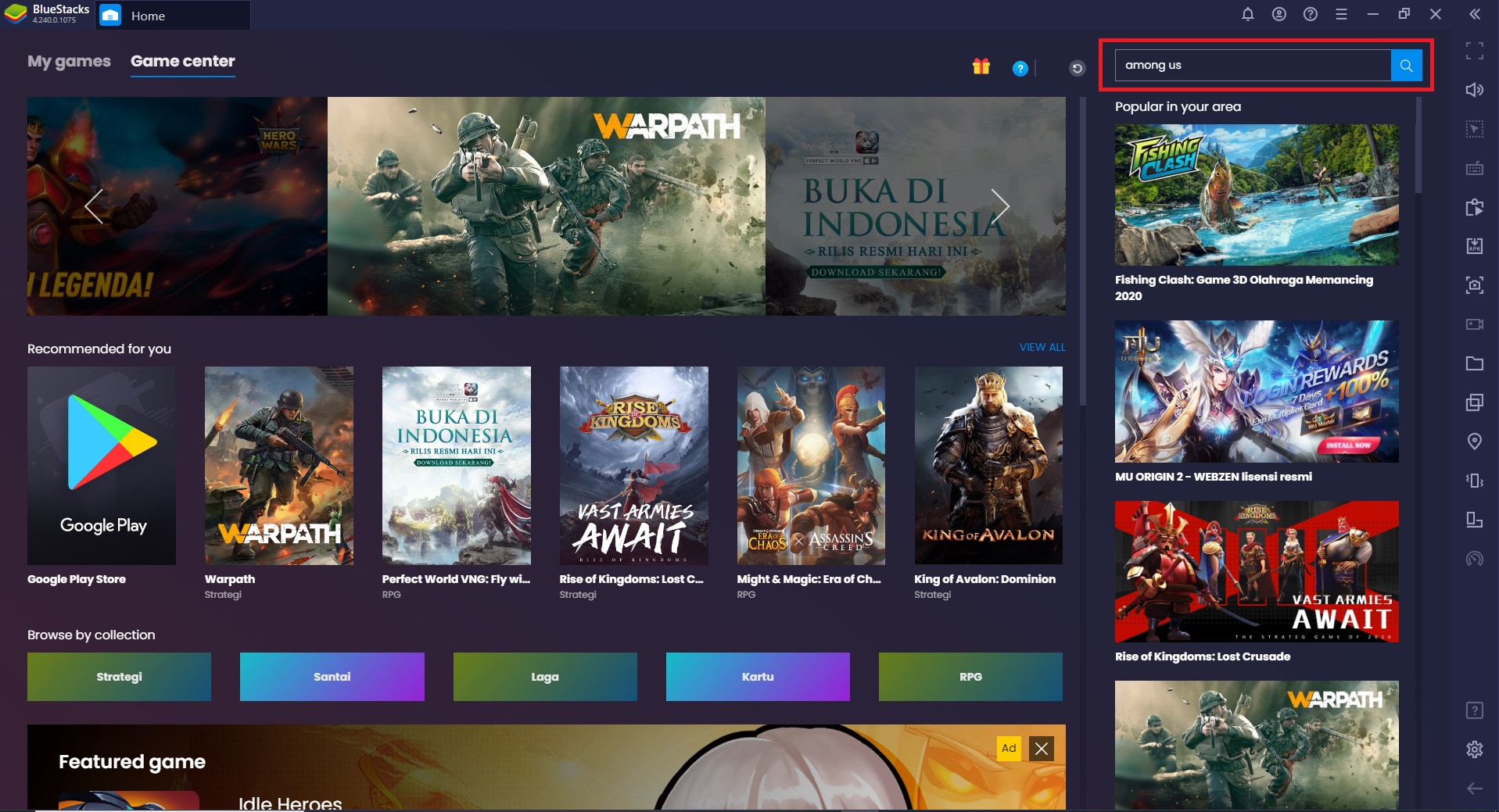Collapse the sidebar with double chevron icon
The height and width of the screenshot is (812, 1499).
point(1475,14)
